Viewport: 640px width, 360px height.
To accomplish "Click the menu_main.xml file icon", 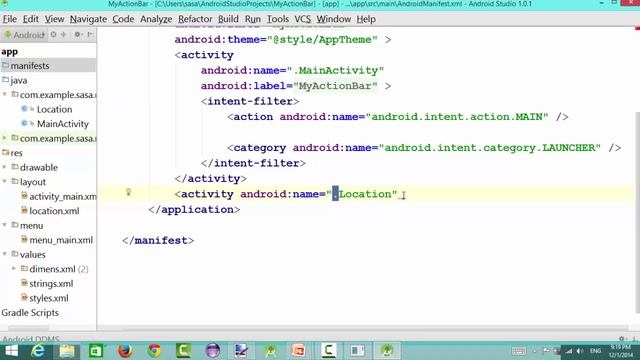I will pos(24,240).
